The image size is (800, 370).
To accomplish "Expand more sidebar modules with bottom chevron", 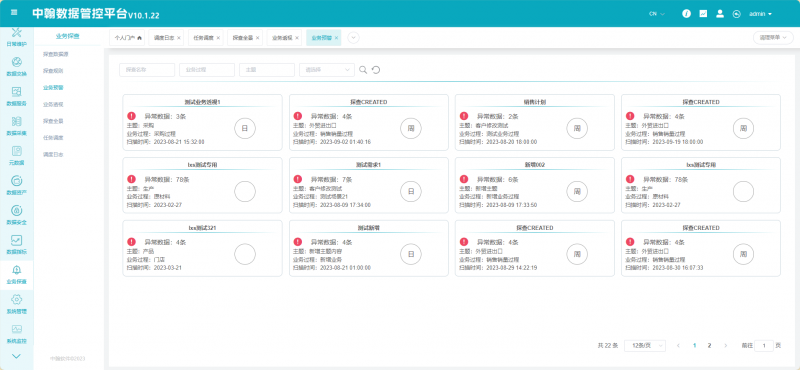I will 16,356.
